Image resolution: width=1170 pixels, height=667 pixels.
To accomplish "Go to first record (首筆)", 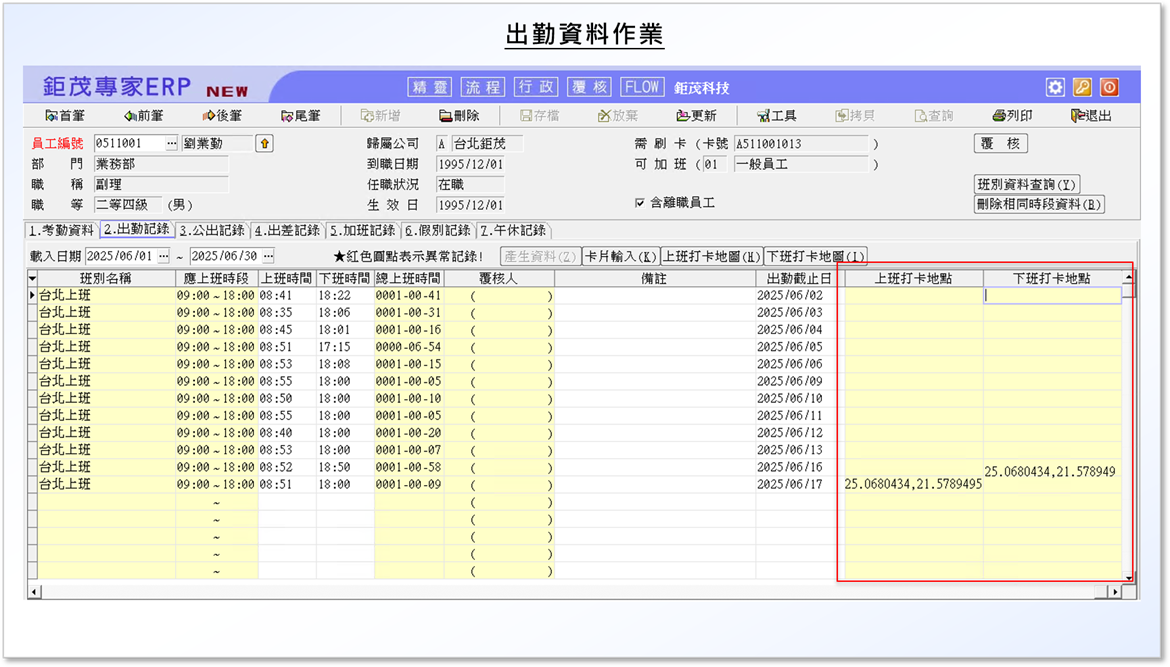I will (65, 116).
